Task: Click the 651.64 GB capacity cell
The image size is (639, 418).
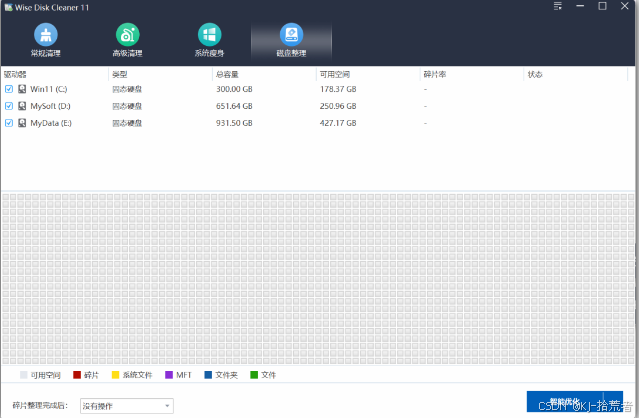Action: tap(234, 106)
